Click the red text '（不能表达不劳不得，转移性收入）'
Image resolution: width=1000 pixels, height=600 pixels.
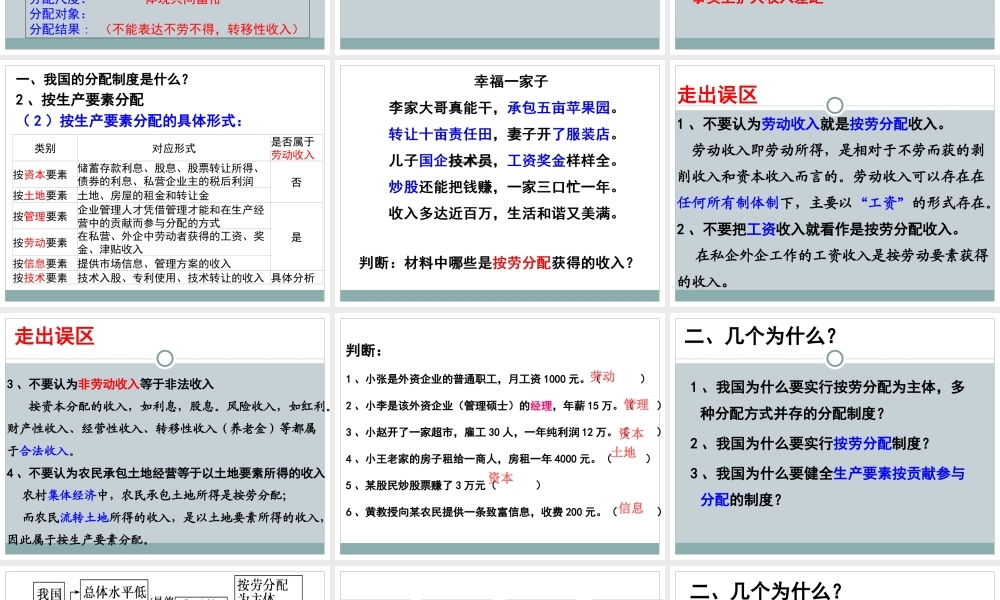point(202,29)
